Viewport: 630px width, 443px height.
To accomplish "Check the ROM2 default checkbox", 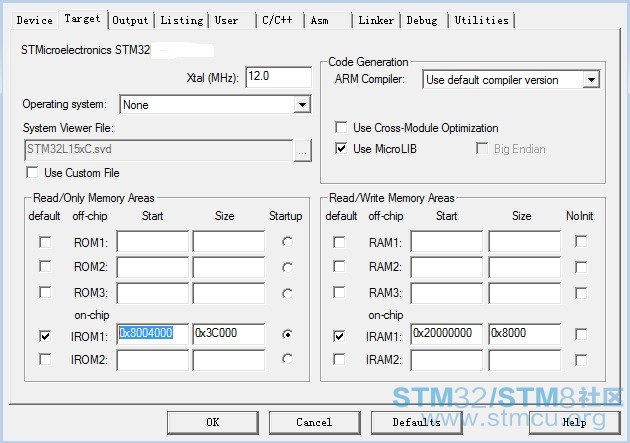I will [45, 266].
